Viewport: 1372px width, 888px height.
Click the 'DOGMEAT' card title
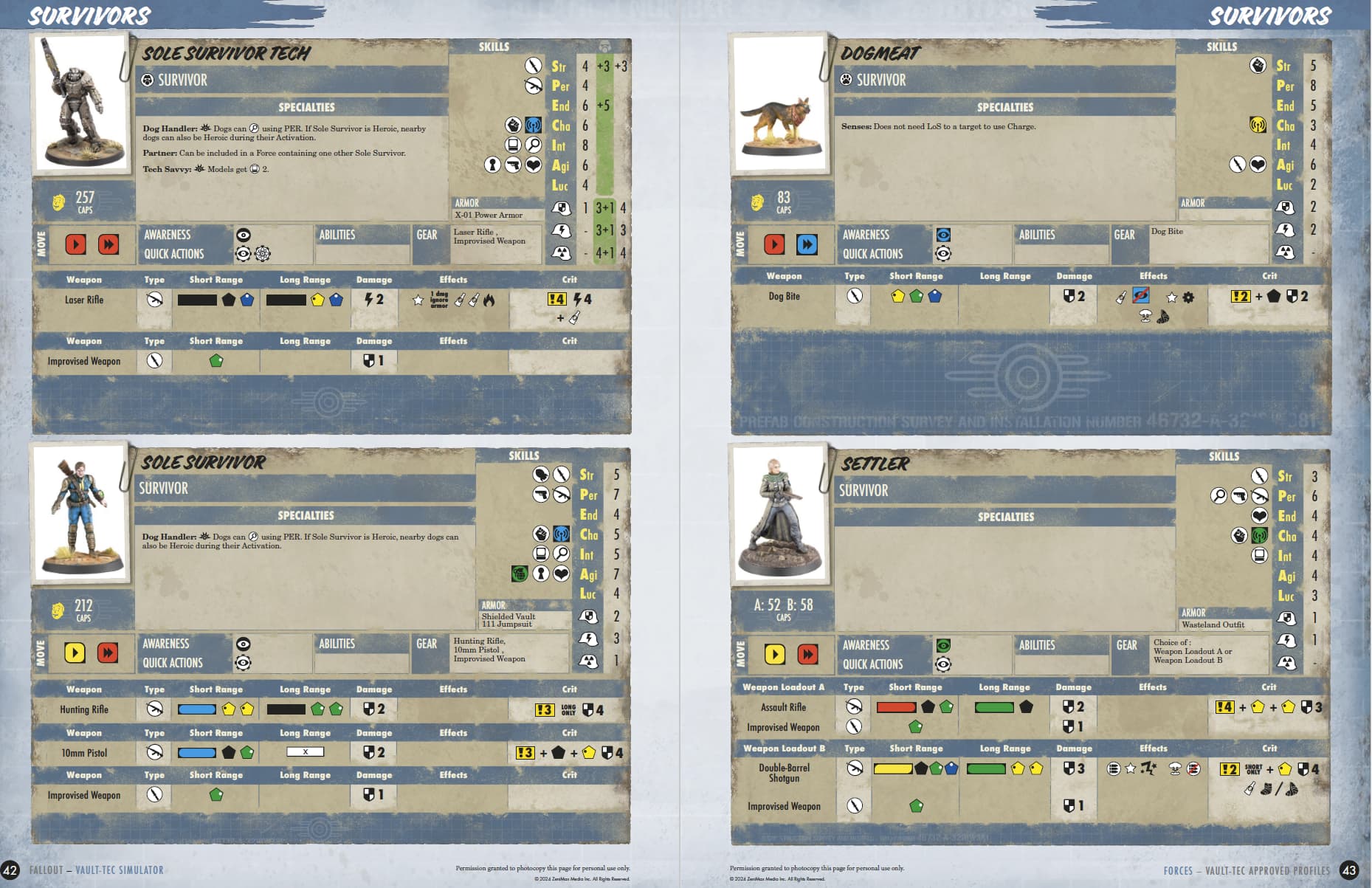[880, 53]
